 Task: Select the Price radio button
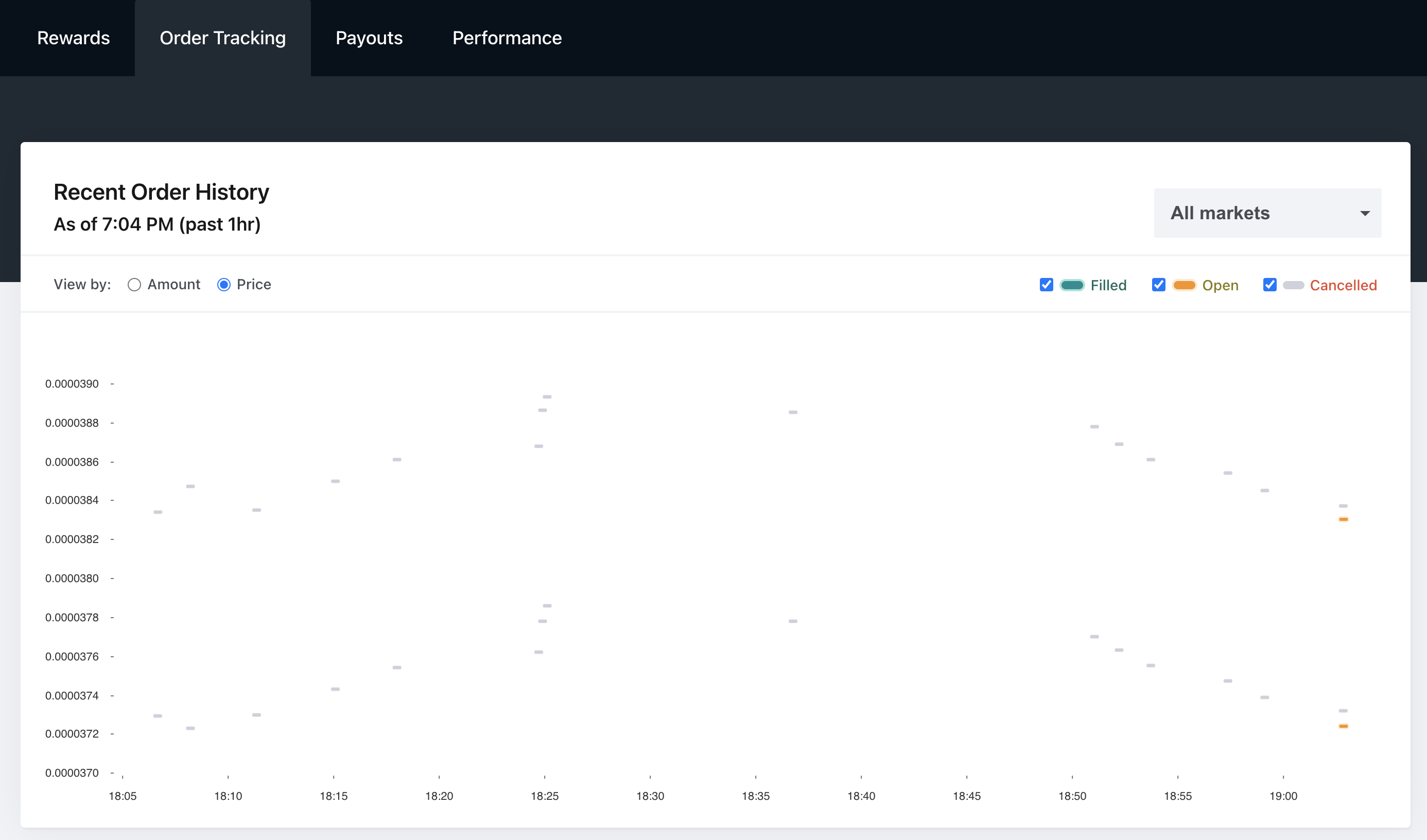(x=223, y=285)
